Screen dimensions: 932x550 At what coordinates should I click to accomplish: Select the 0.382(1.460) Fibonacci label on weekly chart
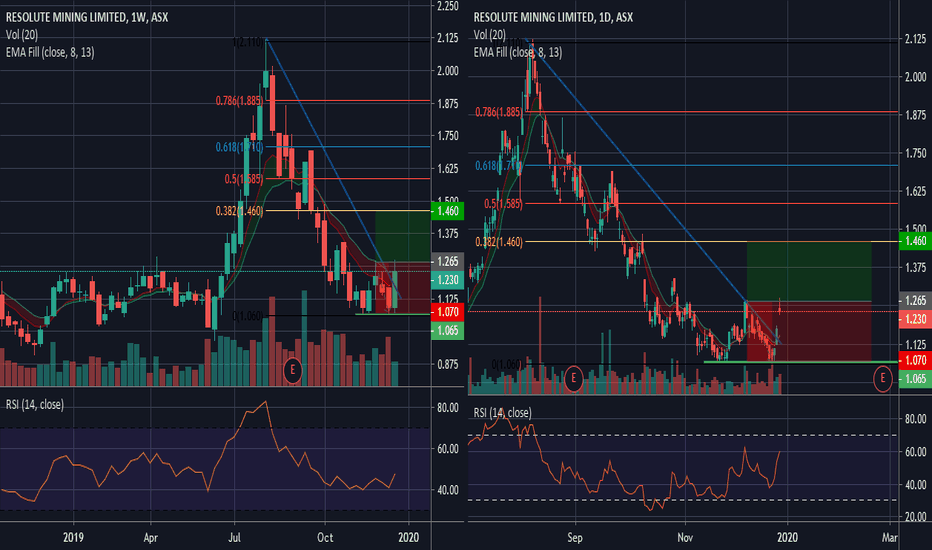[239, 211]
